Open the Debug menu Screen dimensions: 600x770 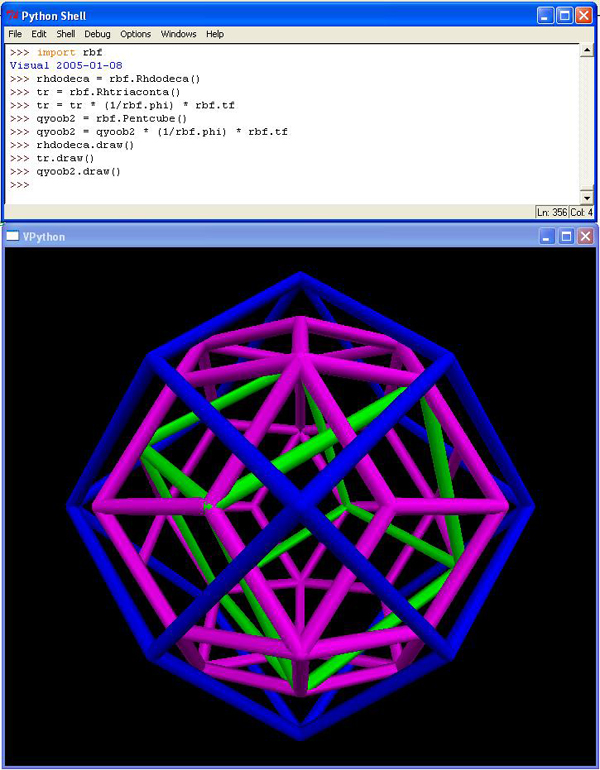pos(97,34)
